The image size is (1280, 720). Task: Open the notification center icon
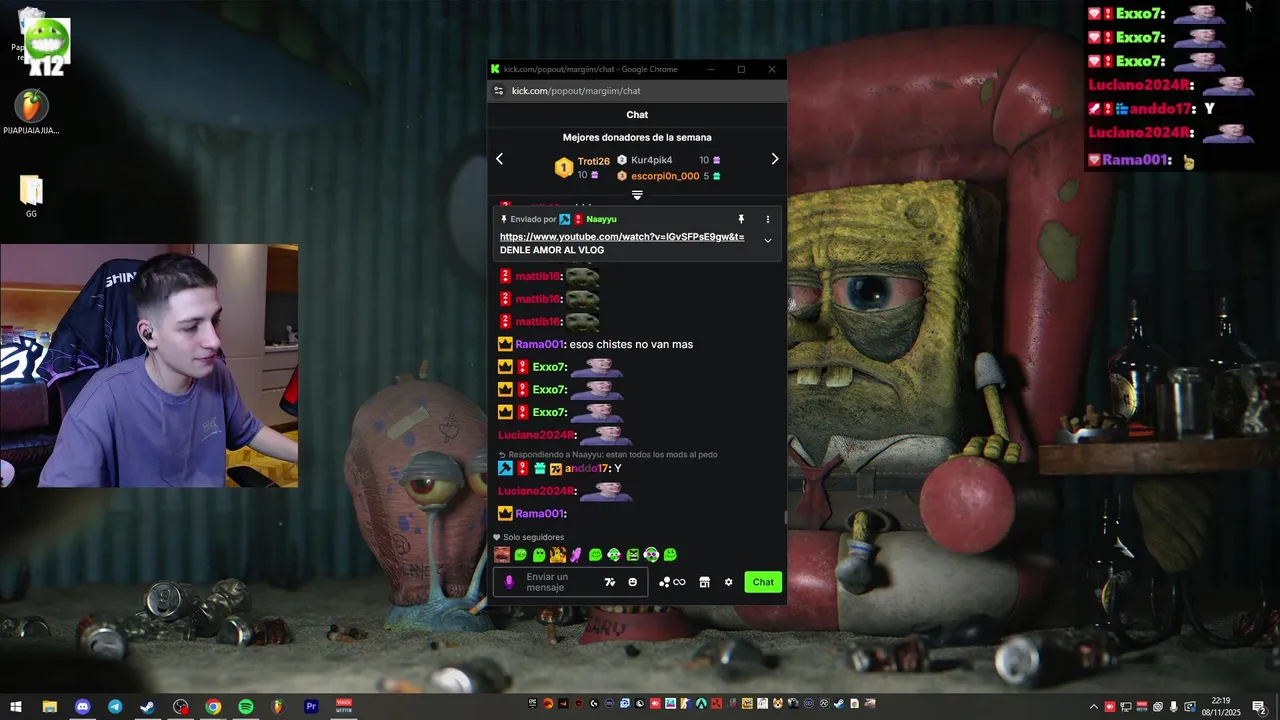pyautogui.click(x=1259, y=707)
